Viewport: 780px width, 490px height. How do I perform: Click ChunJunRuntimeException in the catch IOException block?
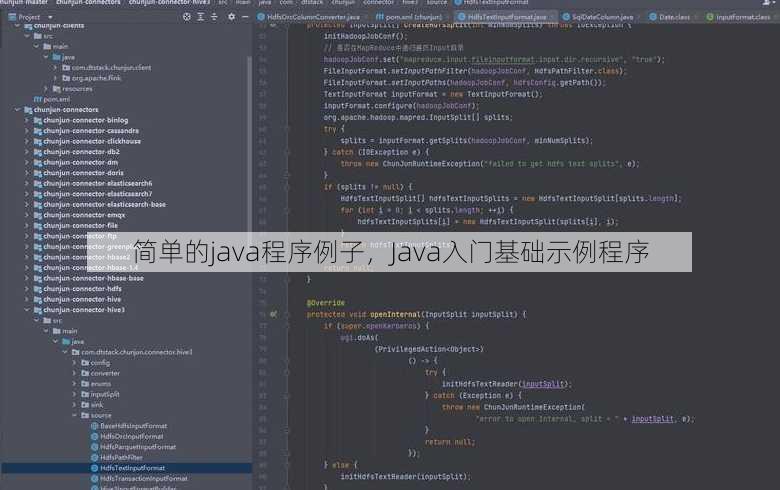pos(431,164)
